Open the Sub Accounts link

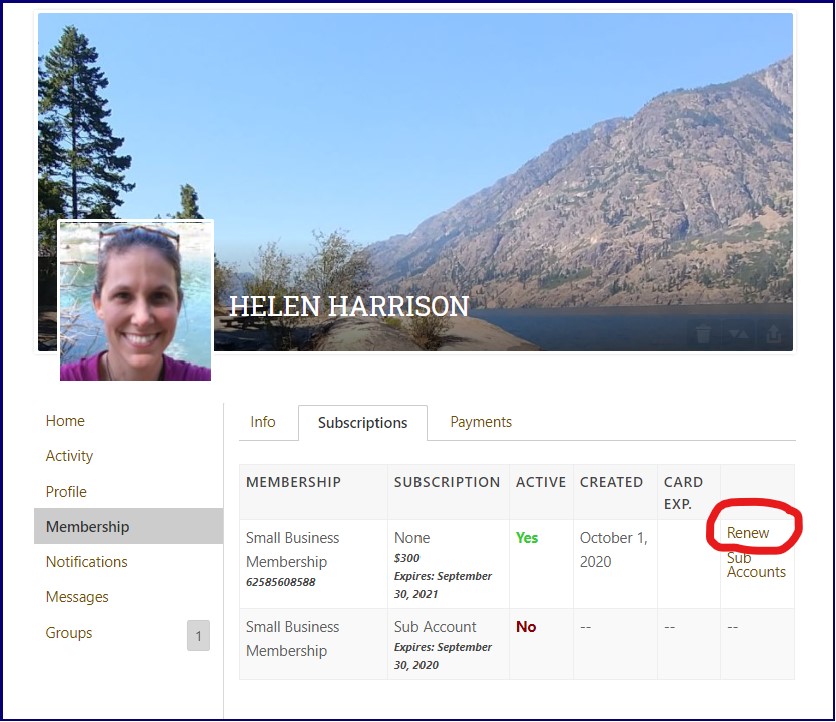pos(756,565)
